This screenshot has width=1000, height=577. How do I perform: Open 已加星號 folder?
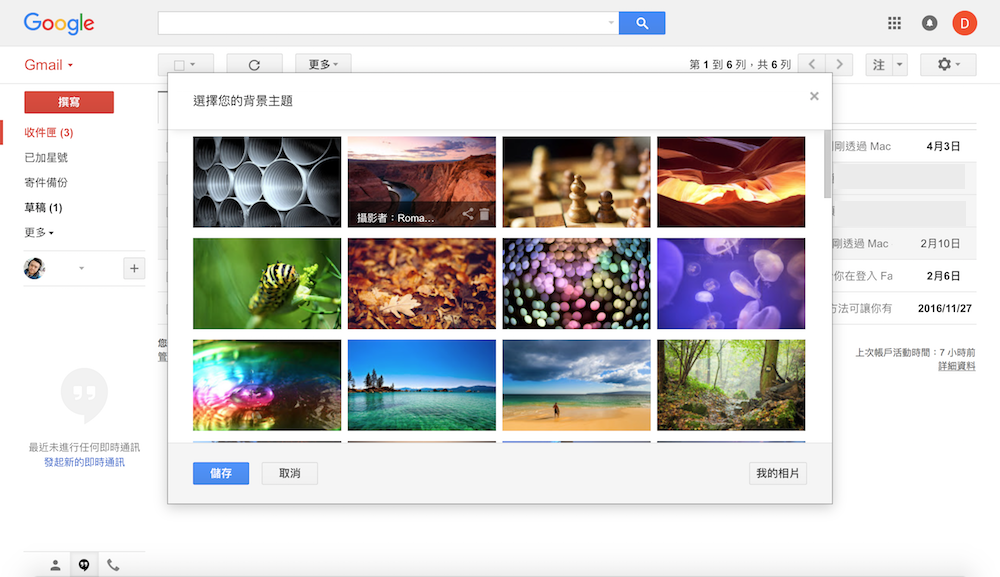(x=46, y=157)
